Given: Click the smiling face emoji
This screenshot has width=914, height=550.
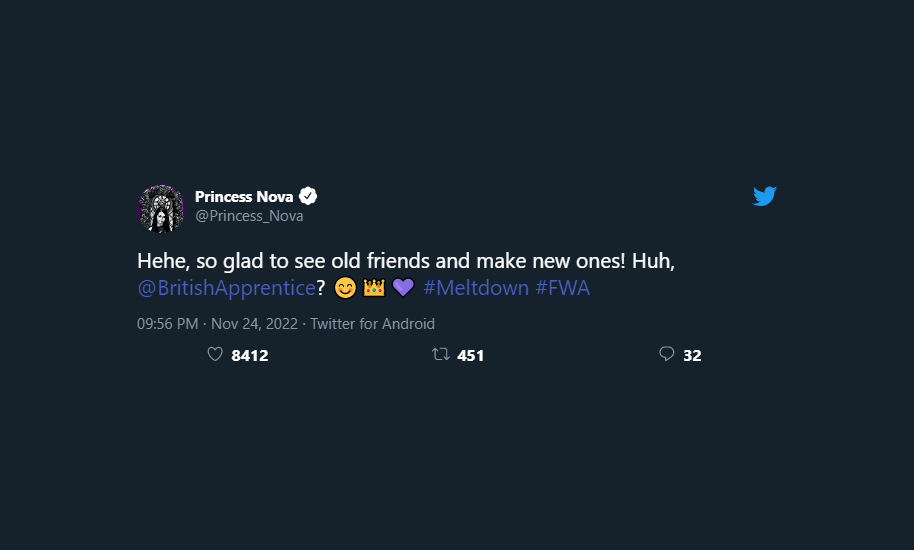Looking at the screenshot, I should click(345, 289).
